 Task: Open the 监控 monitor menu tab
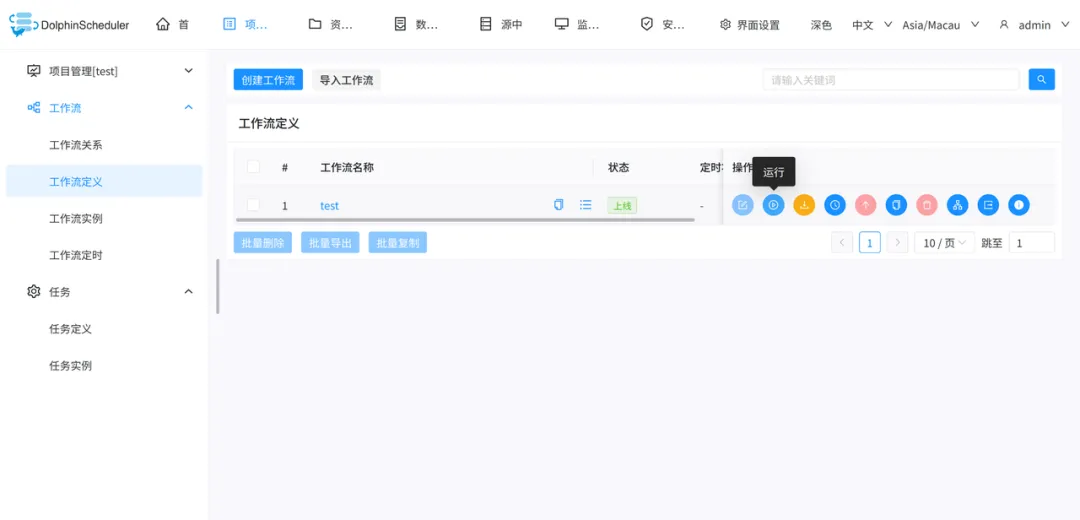point(577,25)
